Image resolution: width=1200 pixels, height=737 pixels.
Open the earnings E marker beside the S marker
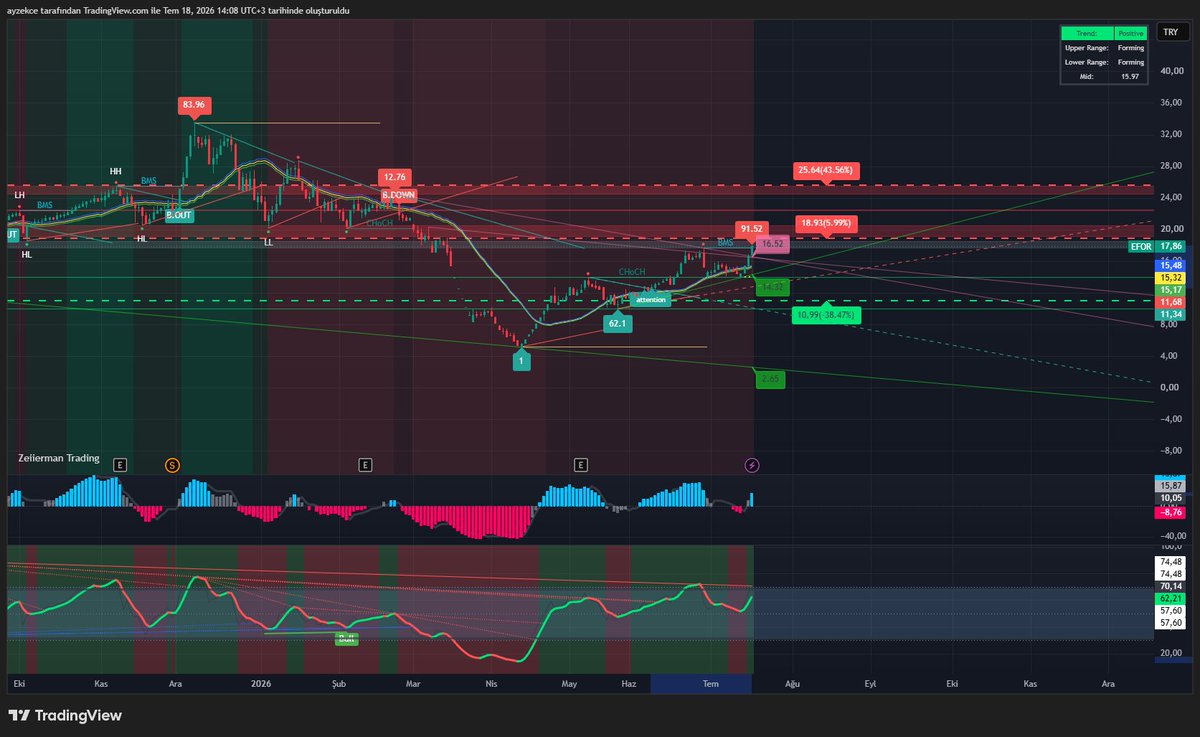click(x=120, y=465)
